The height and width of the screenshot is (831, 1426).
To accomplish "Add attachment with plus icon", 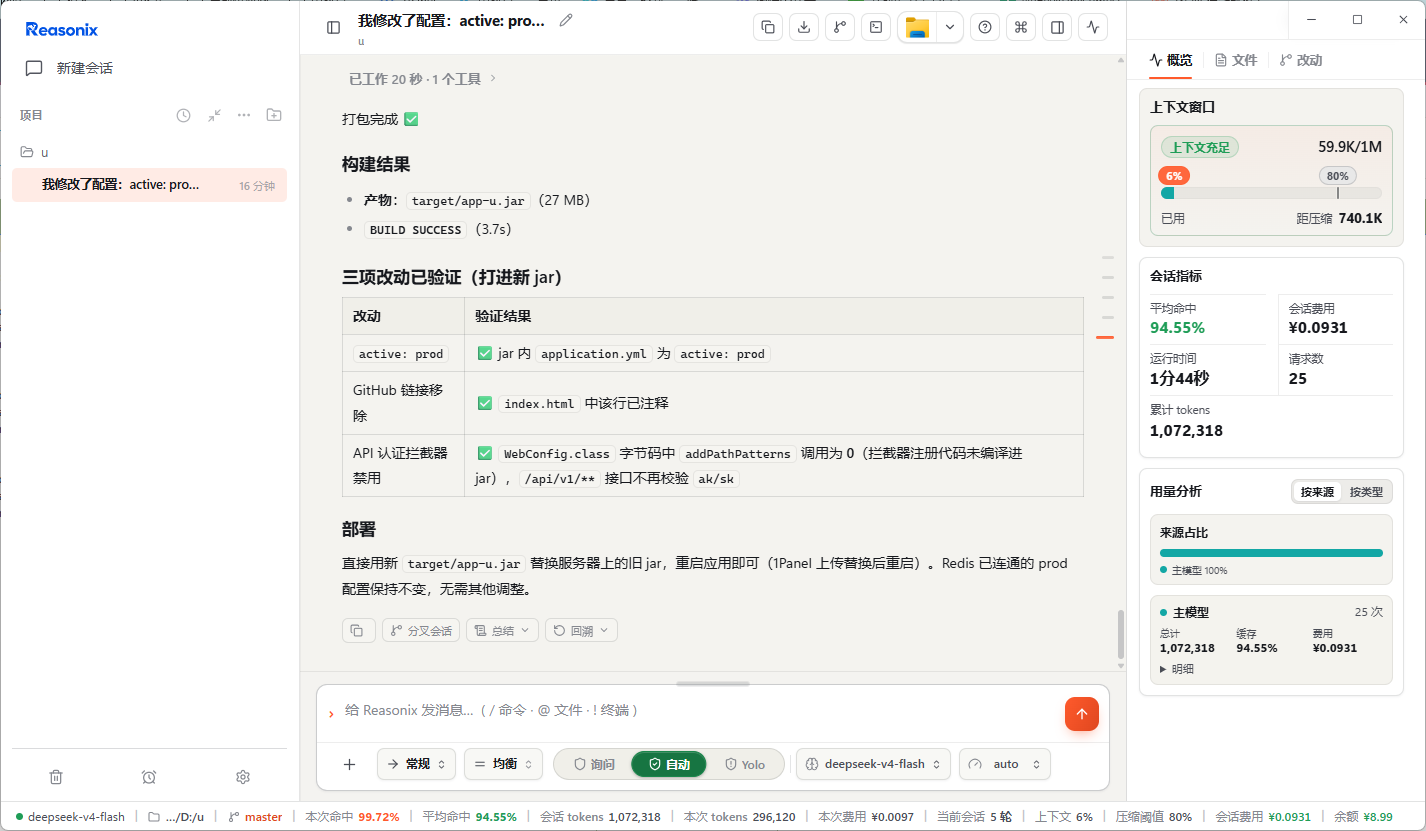I will (349, 764).
